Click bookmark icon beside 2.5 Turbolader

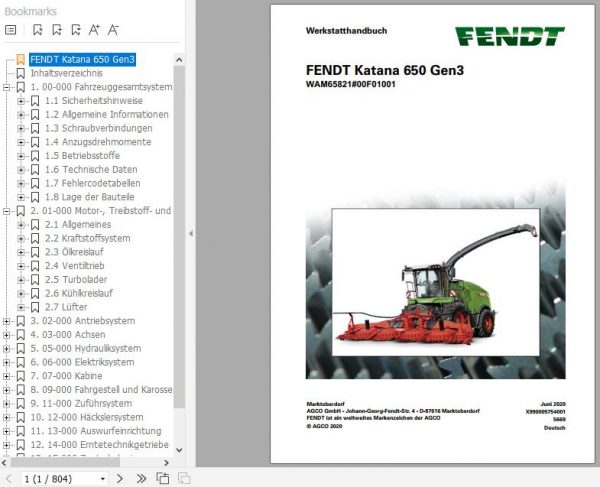35,280
